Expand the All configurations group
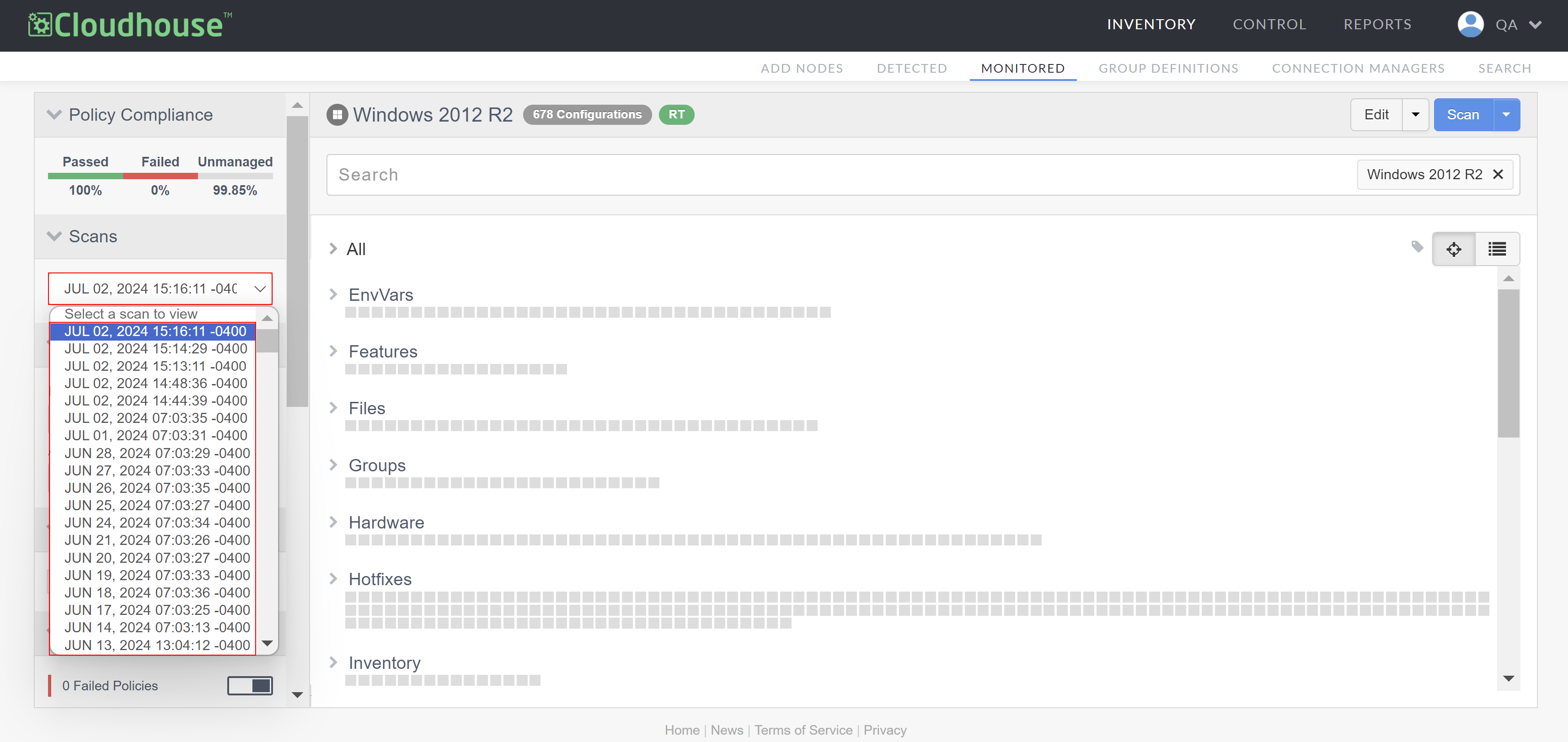Screen dimensions: 1568x742 coord(333,248)
